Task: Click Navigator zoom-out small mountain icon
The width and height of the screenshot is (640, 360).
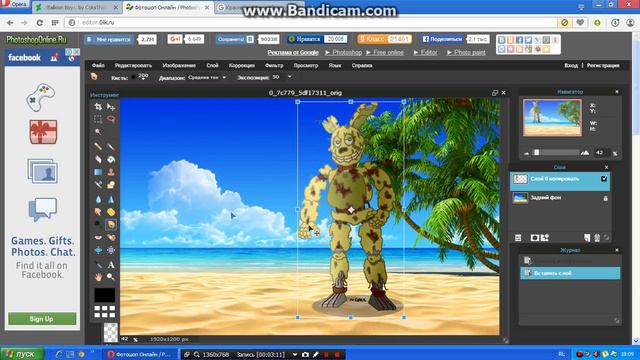Action: coord(527,153)
